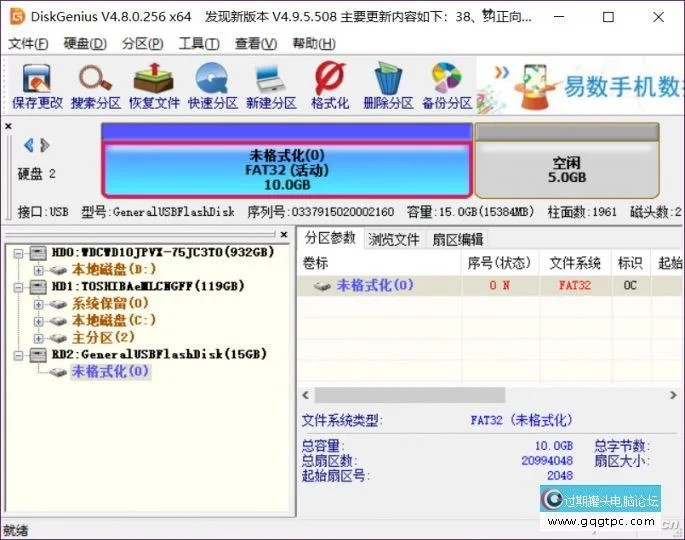Expand the 主分区(2) node

click(x=38, y=338)
